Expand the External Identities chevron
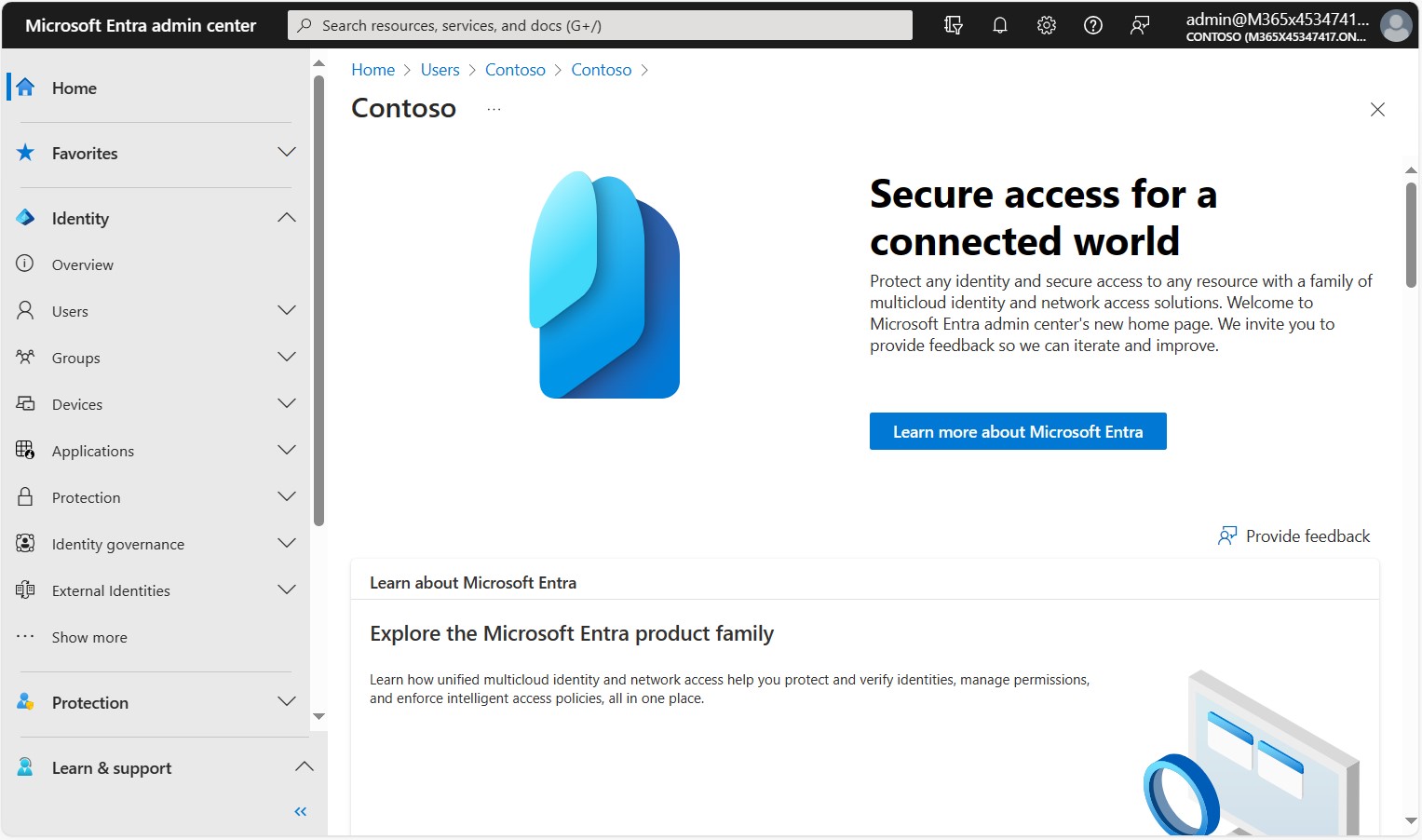The width and height of the screenshot is (1422, 840). click(x=287, y=589)
